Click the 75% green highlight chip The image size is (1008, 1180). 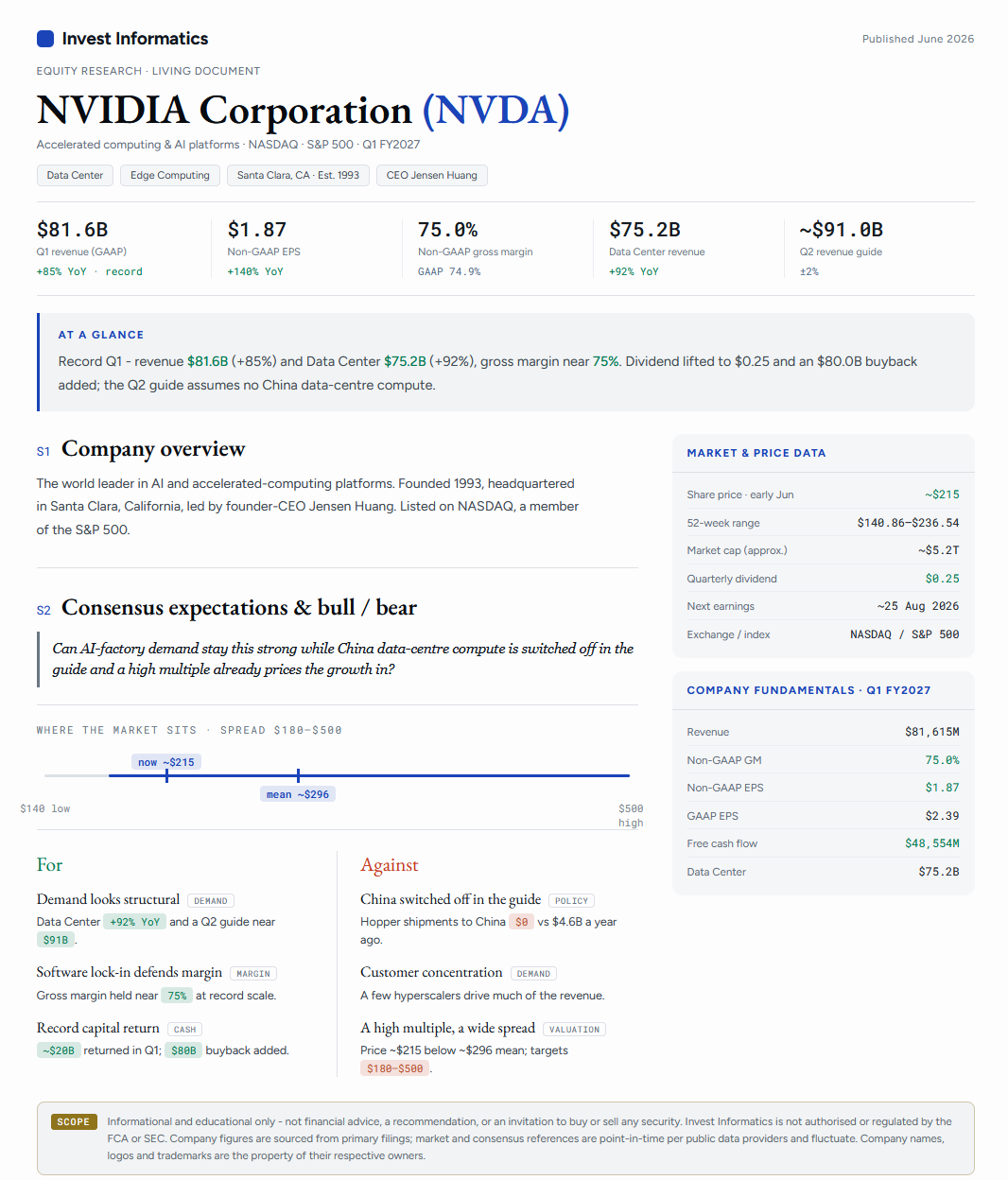(177, 996)
